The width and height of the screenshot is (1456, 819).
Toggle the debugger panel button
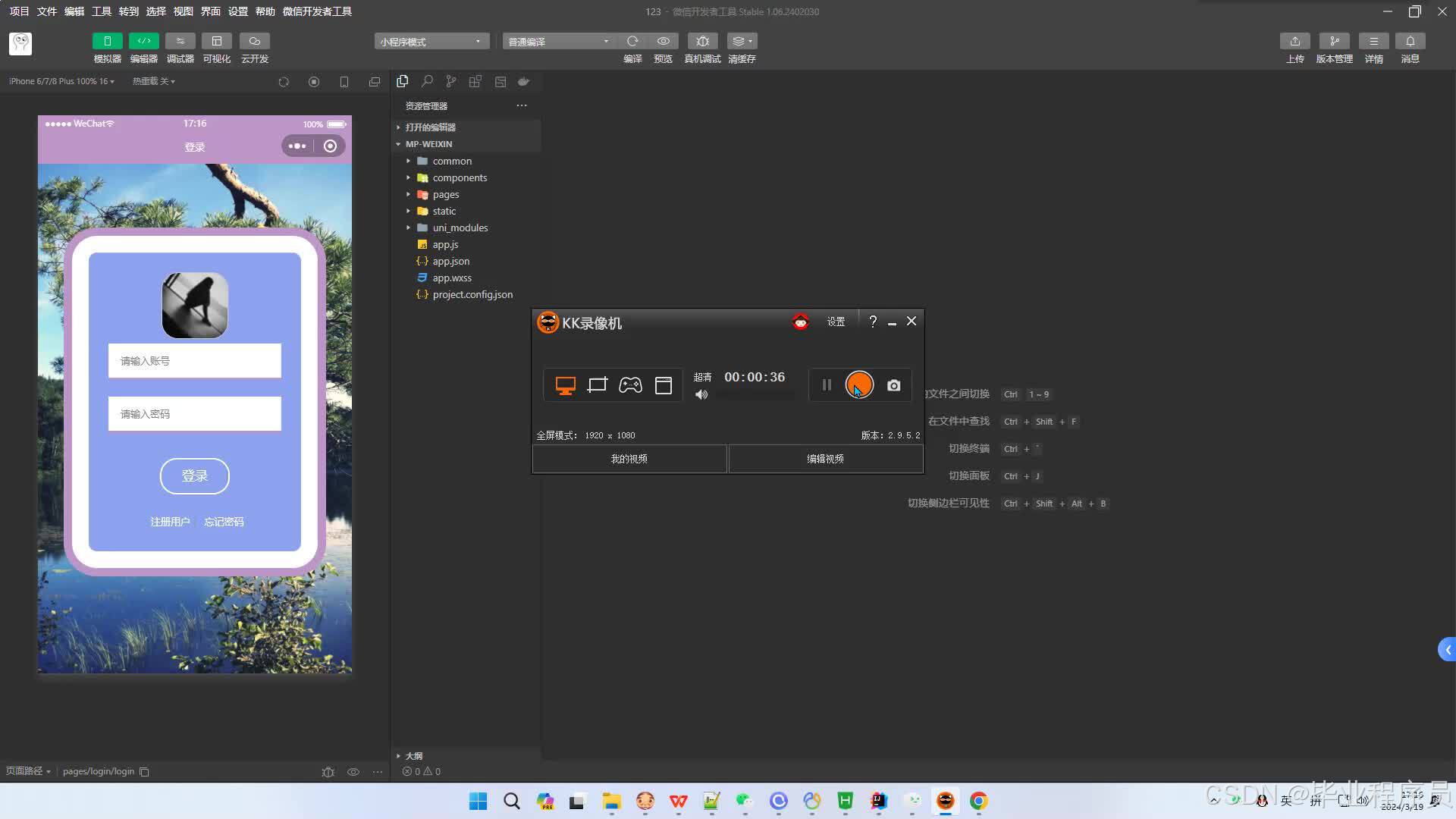pos(180,41)
